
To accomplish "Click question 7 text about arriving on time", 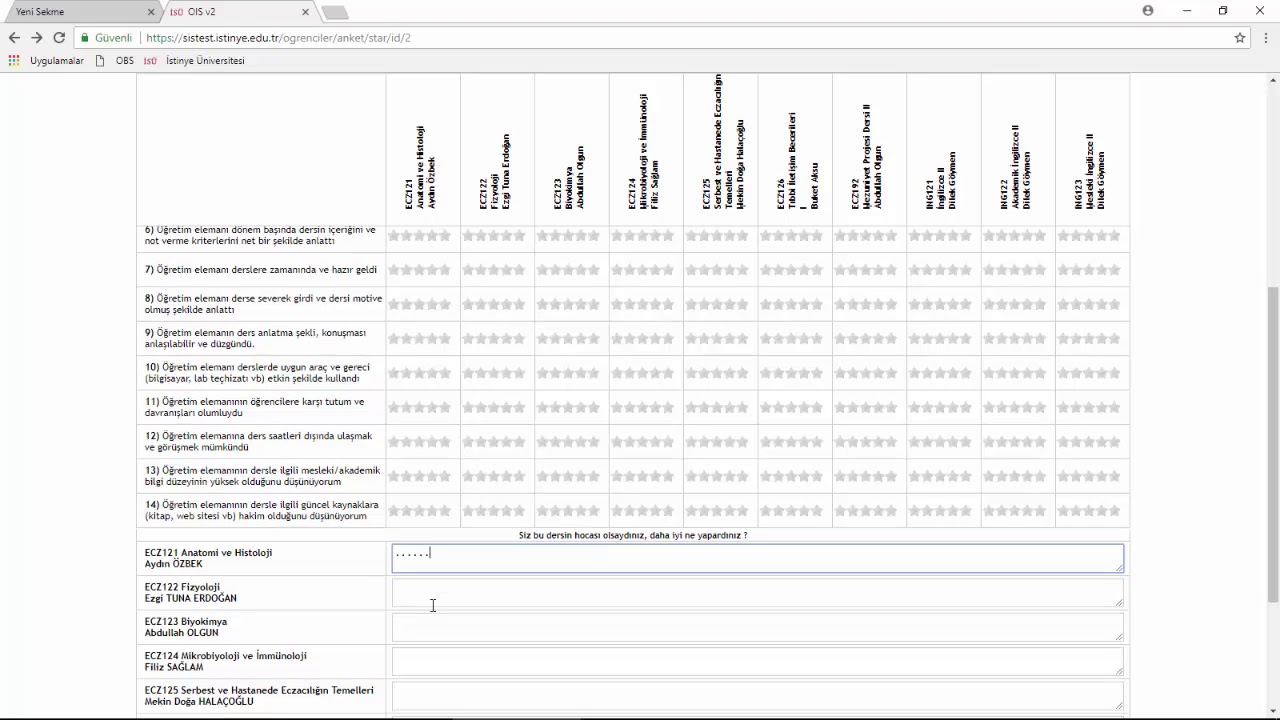I will pyautogui.click(x=261, y=270).
